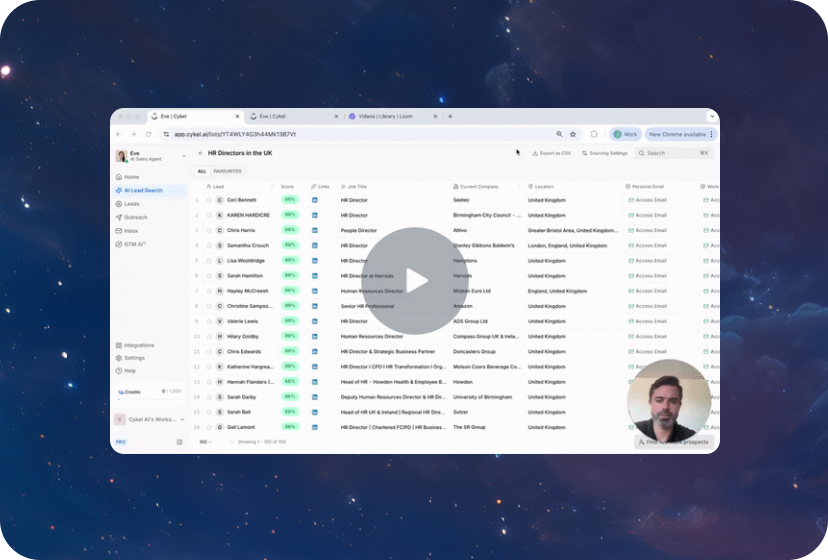Screen dimensions: 828x560
Task: Click the Search field in the list header
Action: point(673,153)
